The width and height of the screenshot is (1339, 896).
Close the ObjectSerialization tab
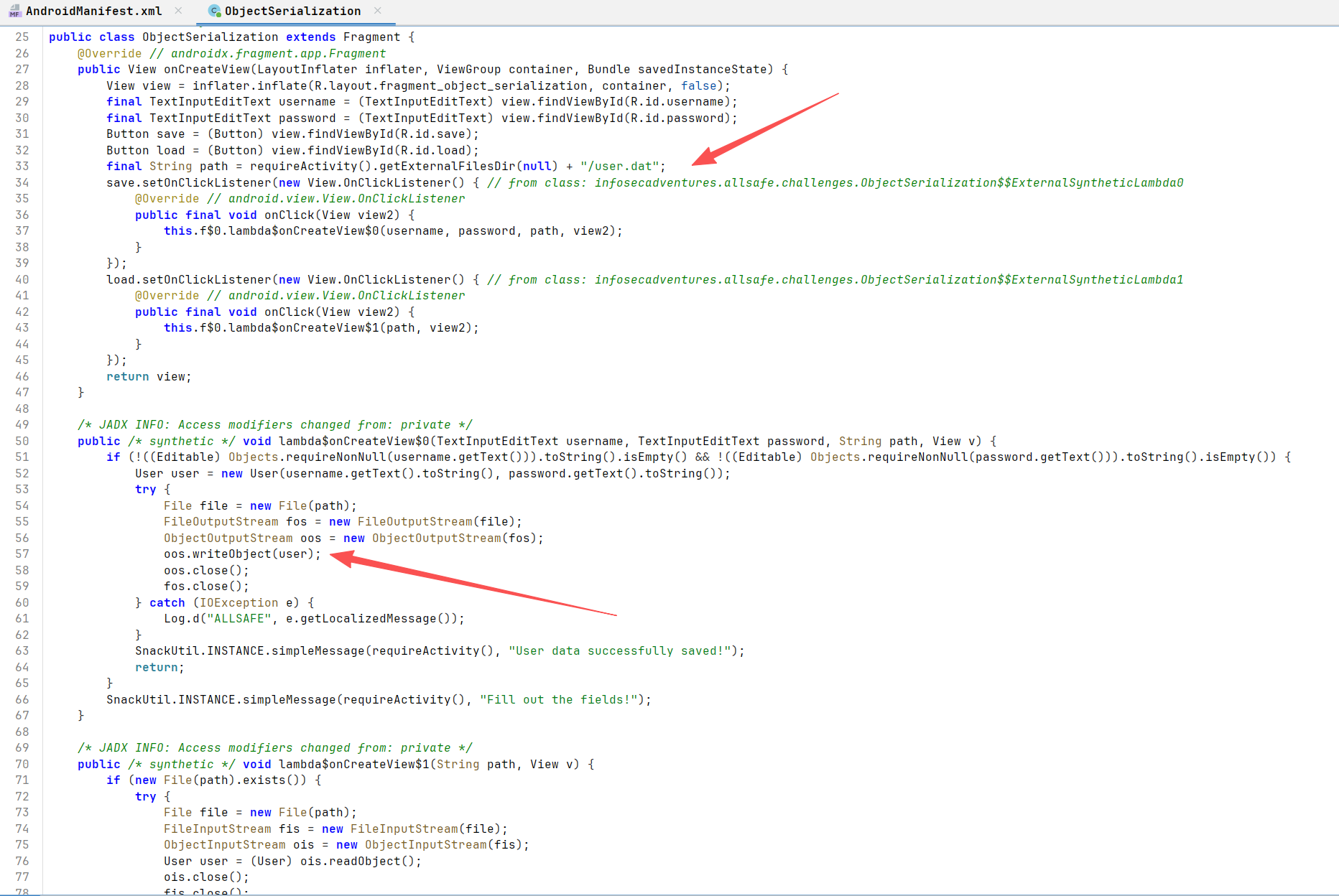tap(378, 11)
